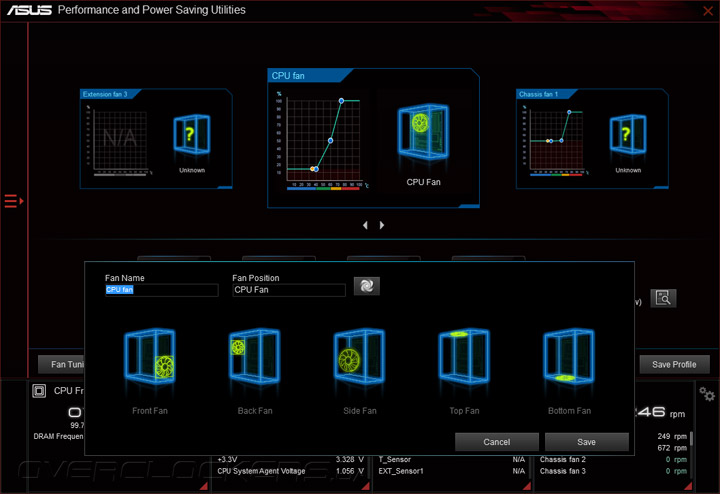Go to previous fan with left arrow

coord(365,225)
